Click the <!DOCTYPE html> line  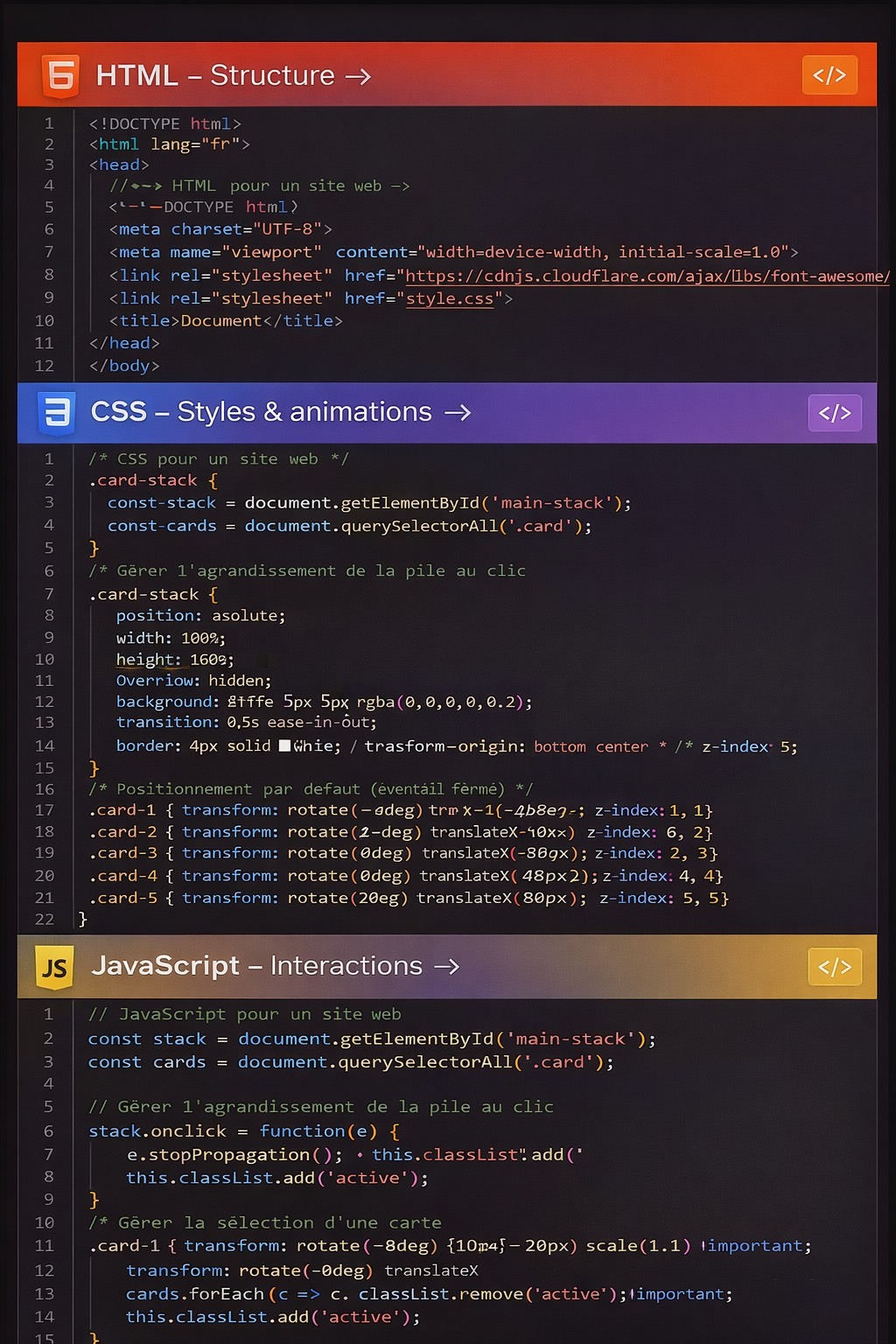[x=164, y=124]
